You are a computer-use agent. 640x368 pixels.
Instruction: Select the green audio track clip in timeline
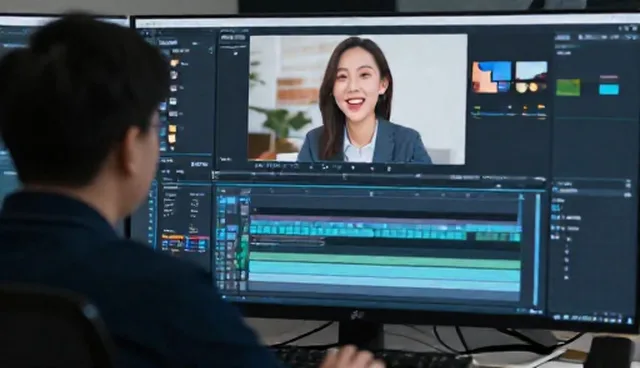coord(384,260)
